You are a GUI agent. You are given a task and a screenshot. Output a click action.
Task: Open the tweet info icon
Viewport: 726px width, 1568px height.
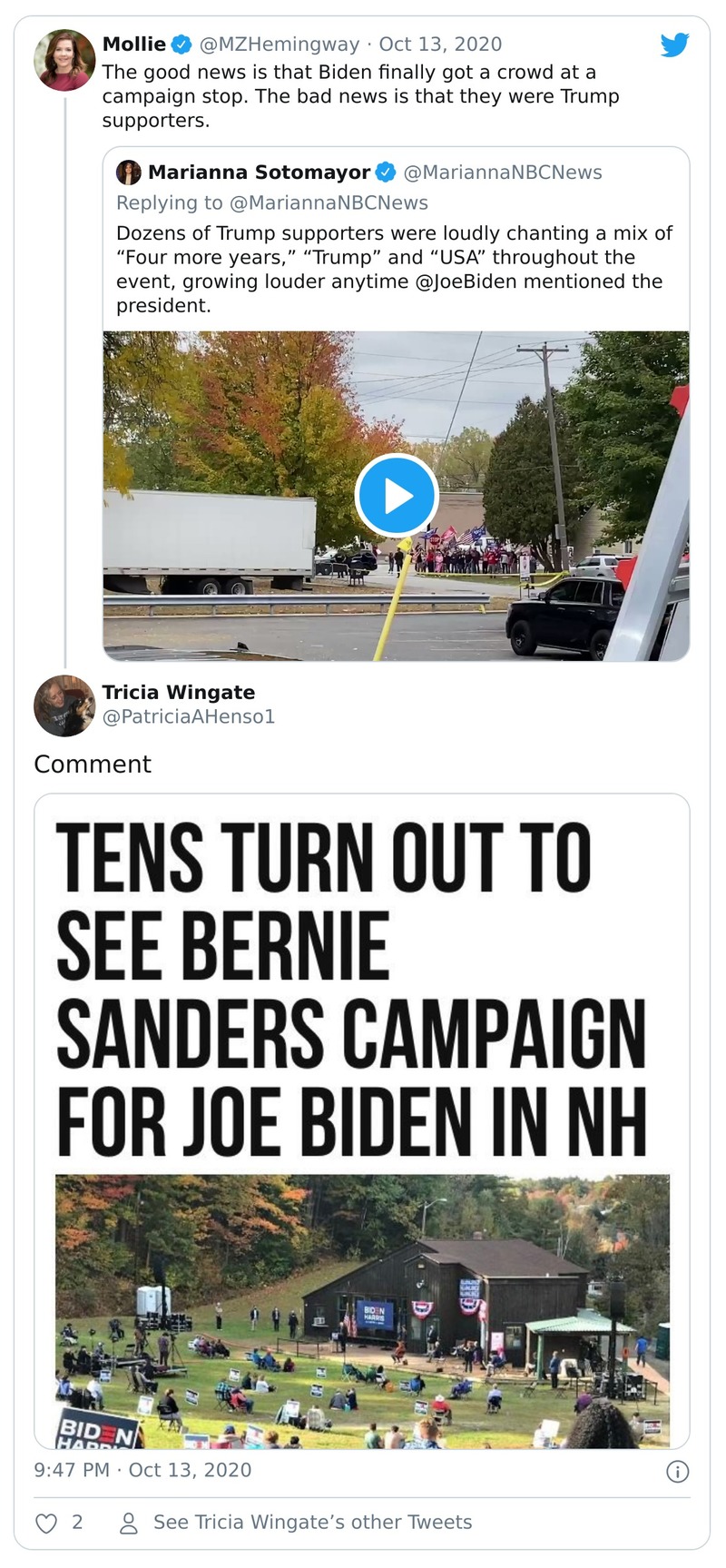pyautogui.click(x=677, y=1471)
